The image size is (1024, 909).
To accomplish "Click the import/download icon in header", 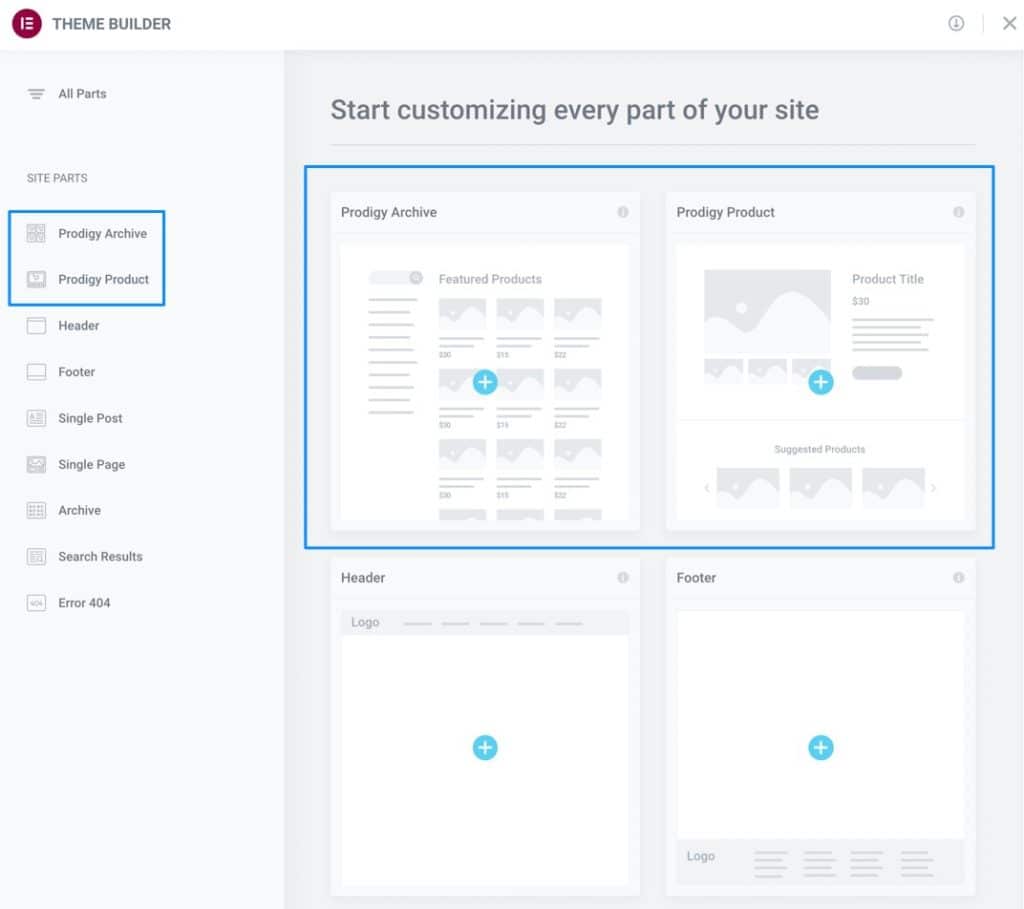I will (956, 24).
